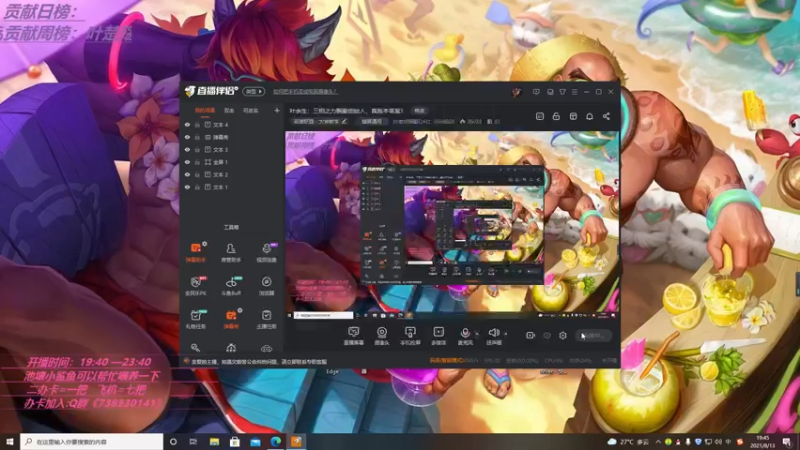
Task: Click the microphone icon
Action: [x=465, y=333]
